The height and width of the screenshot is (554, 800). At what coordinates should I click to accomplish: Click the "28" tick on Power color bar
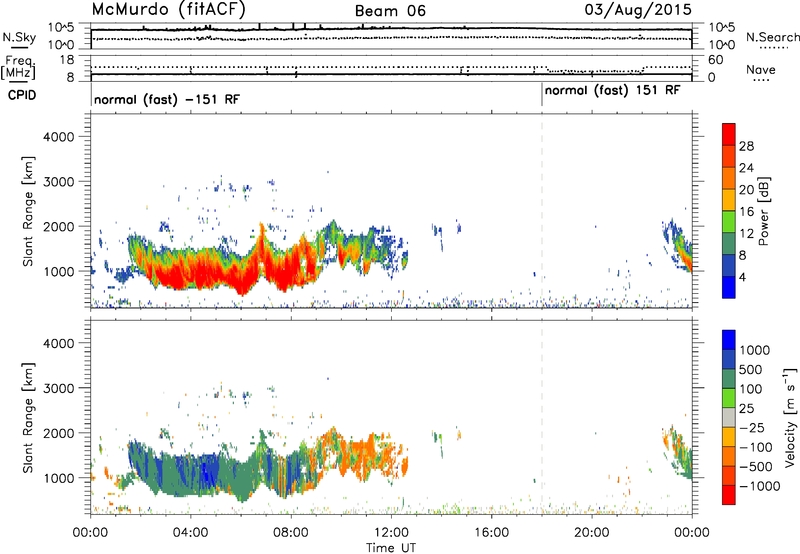tap(746, 146)
